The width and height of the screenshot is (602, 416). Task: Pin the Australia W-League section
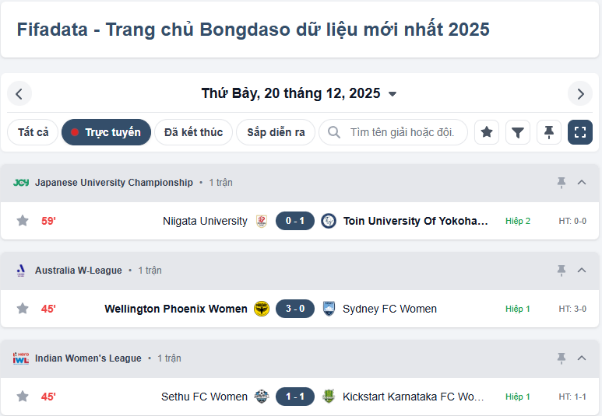tap(561, 270)
